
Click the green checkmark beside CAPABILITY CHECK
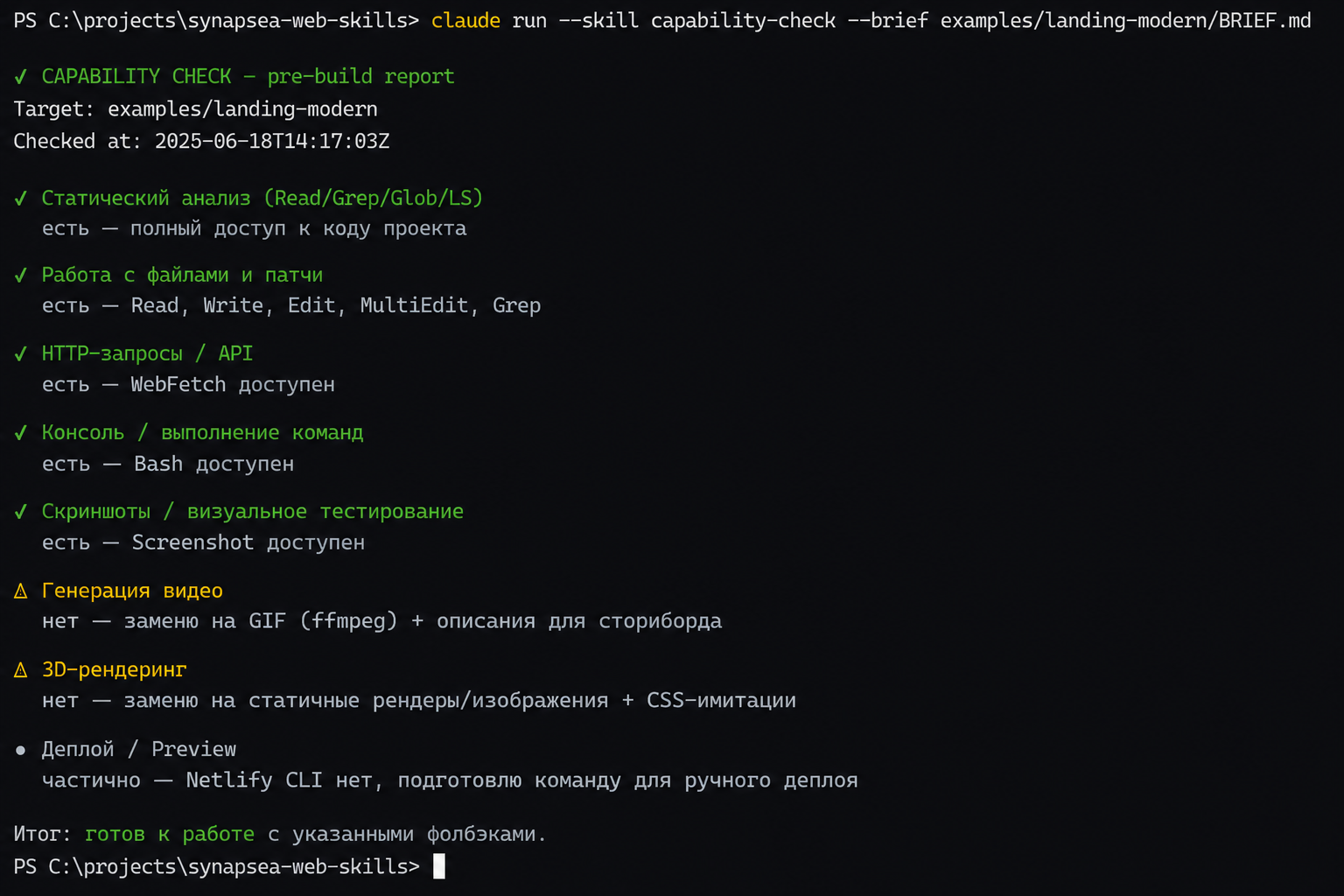point(21,77)
